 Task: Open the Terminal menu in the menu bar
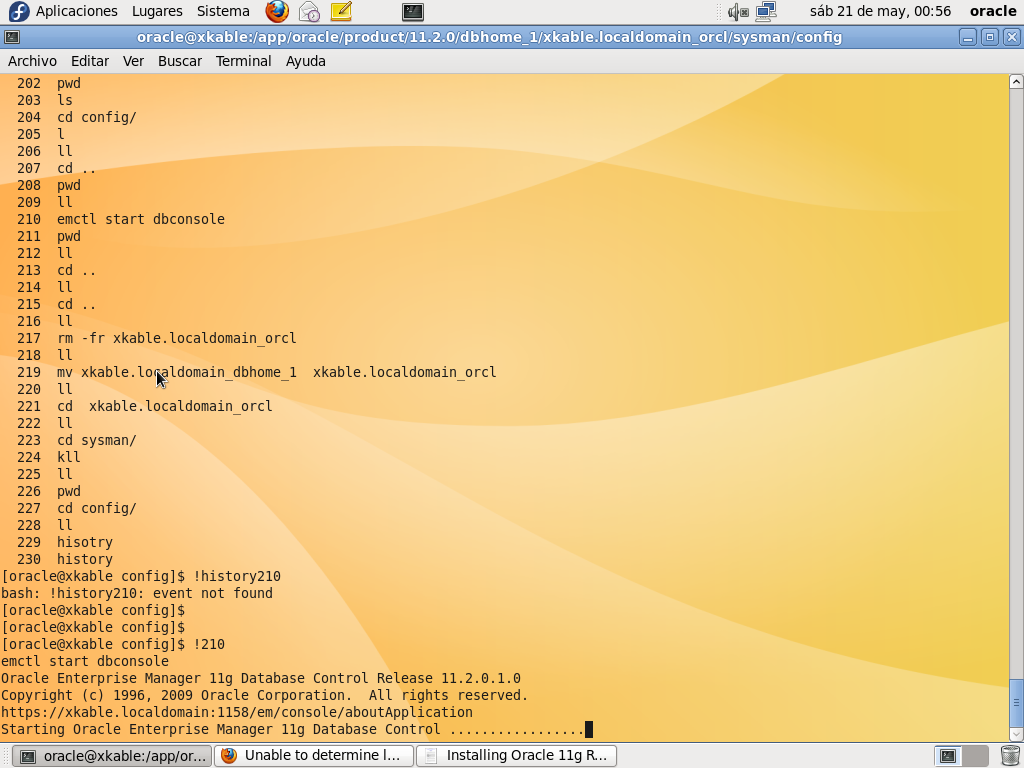(x=244, y=61)
